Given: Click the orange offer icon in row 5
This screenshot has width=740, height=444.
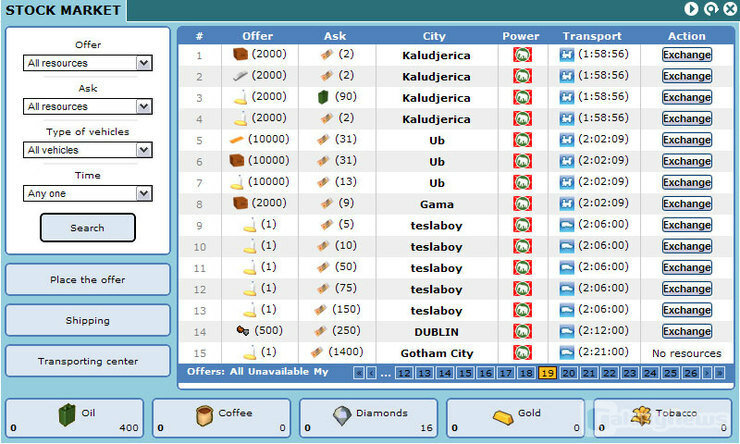Looking at the screenshot, I should coord(236,140).
